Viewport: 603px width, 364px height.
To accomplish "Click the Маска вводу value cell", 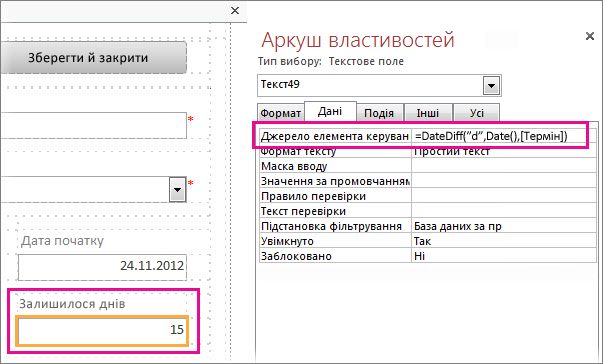I will coord(504,166).
